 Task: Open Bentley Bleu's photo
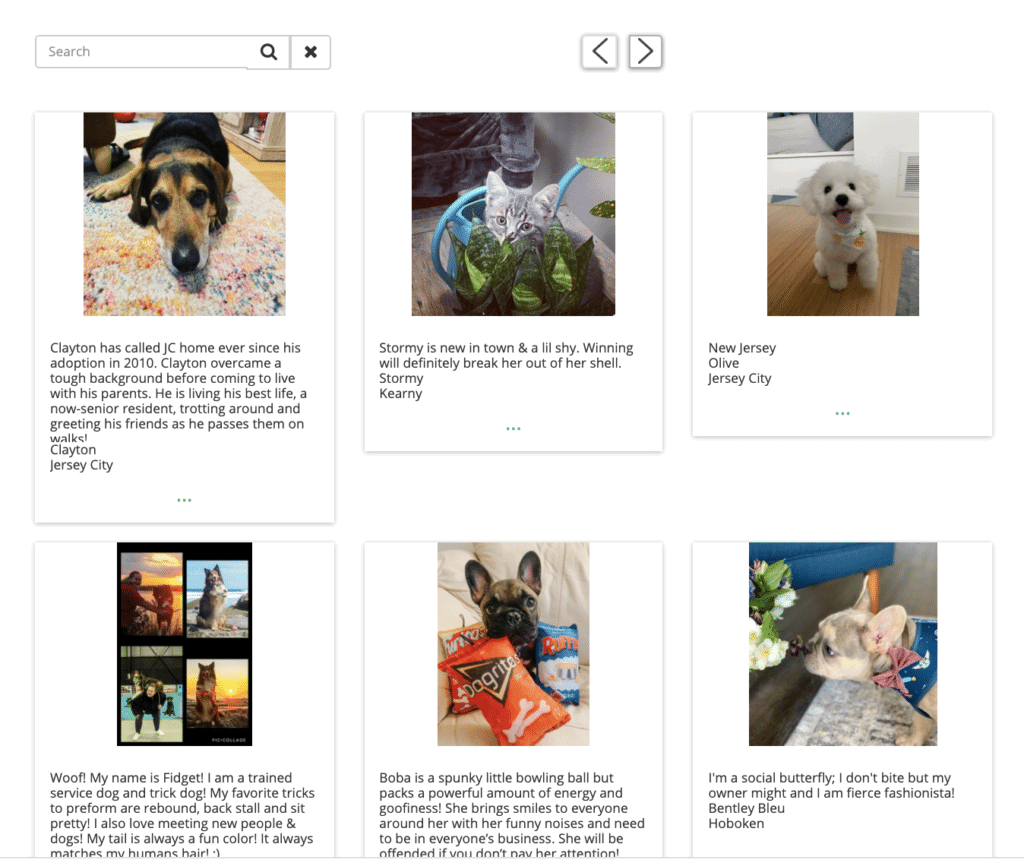click(842, 644)
